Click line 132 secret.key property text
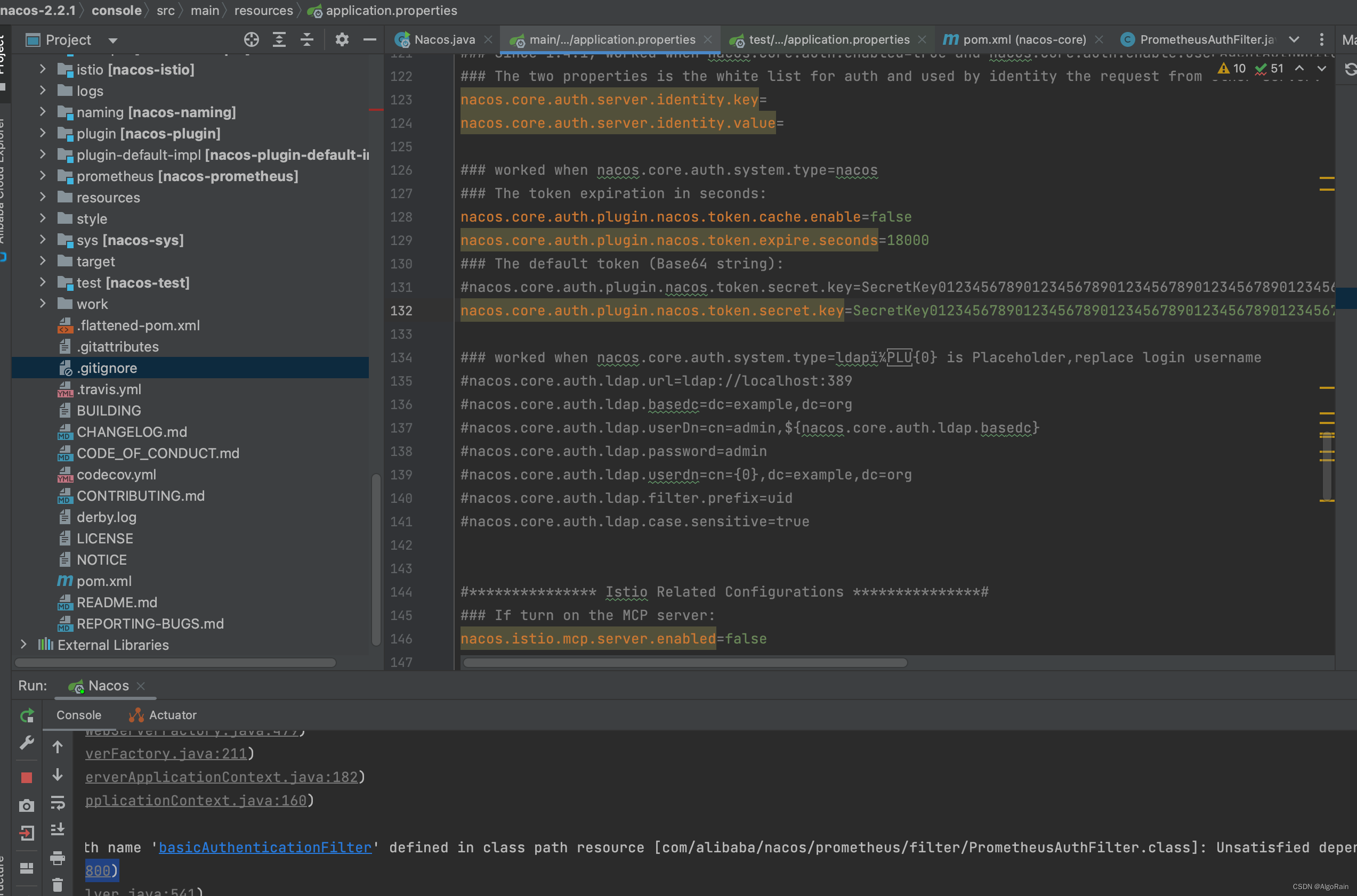1357x896 pixels. coord(652,310)
